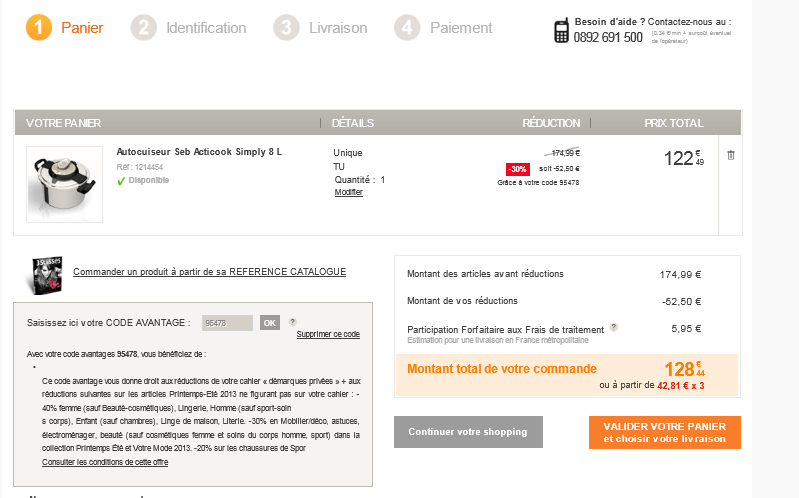Open Consulter les conditions de cette offre
The width and height of the screenshot is (799, 498).
pyautogui.click(x=105, y=462)
